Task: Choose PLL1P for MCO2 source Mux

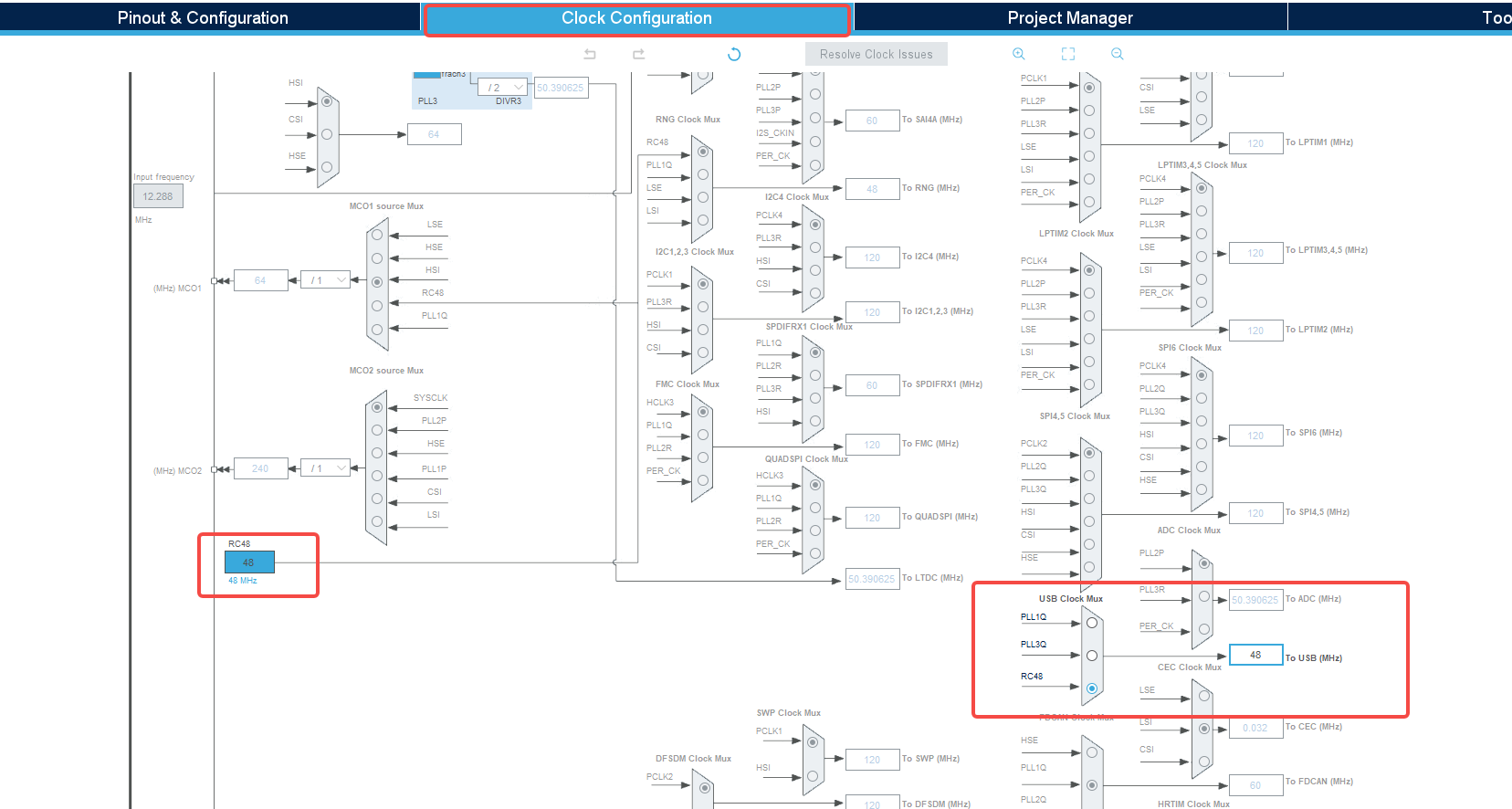Action: click(377, 476)
